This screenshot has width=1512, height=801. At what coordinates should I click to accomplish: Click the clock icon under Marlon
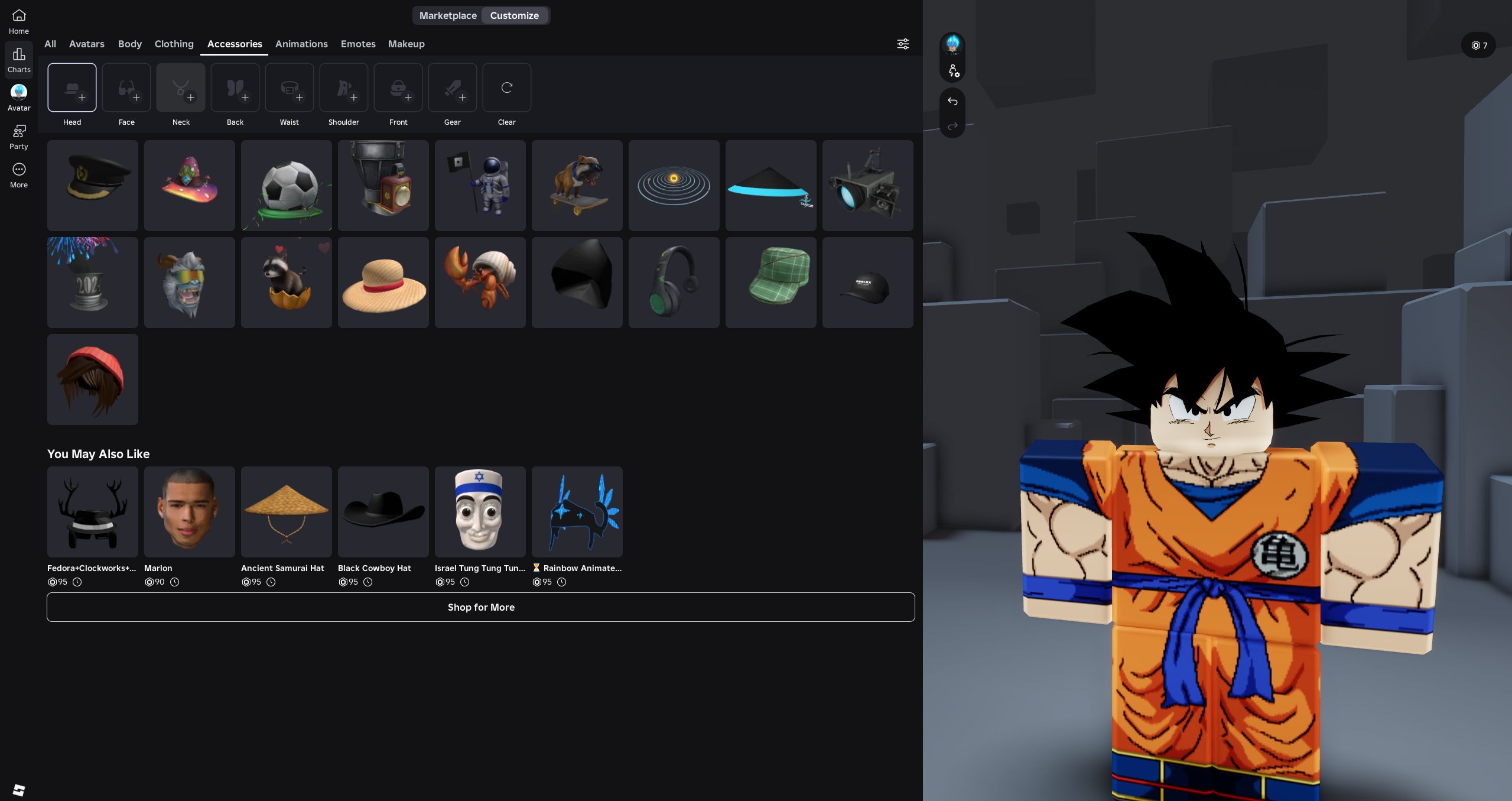tap(174, 582)
